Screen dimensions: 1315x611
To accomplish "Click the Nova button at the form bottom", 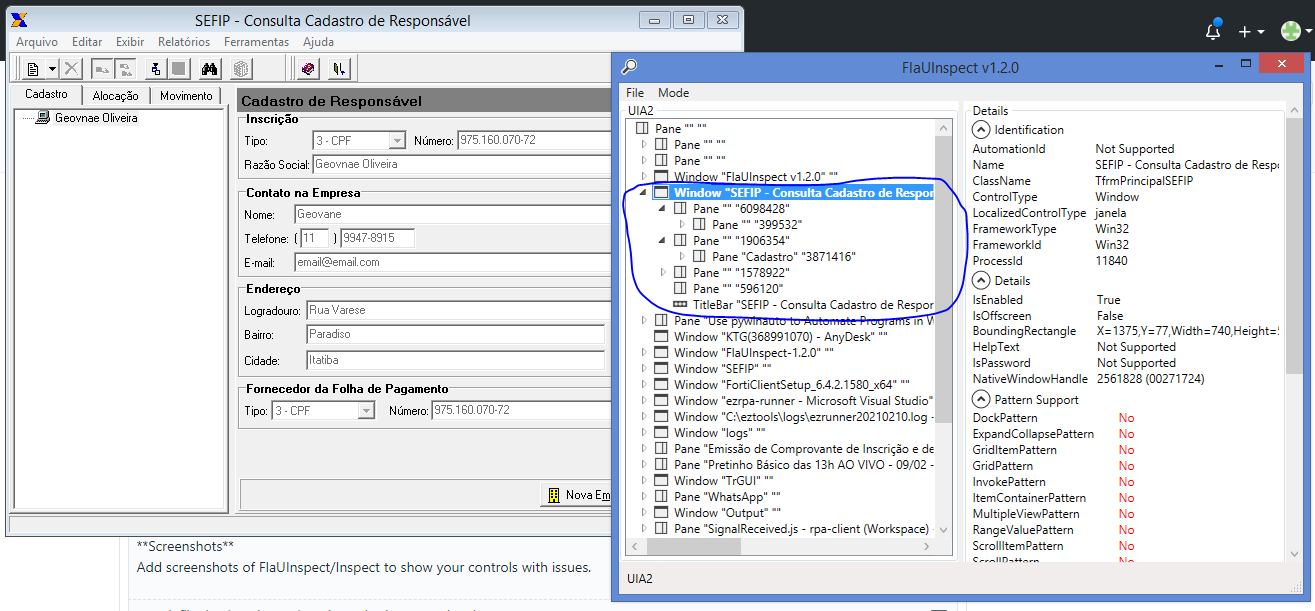I will click(x=578, y=495).
